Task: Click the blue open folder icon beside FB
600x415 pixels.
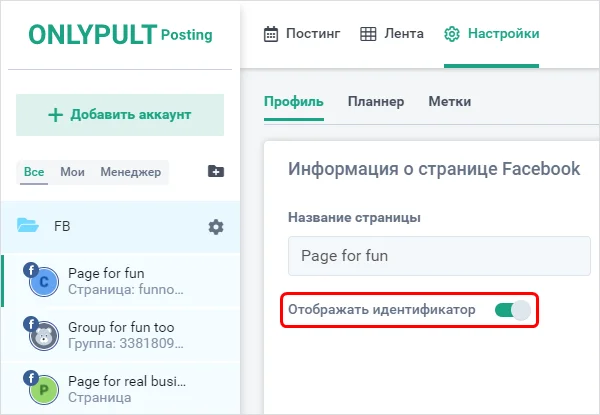Action: (28, 226)
